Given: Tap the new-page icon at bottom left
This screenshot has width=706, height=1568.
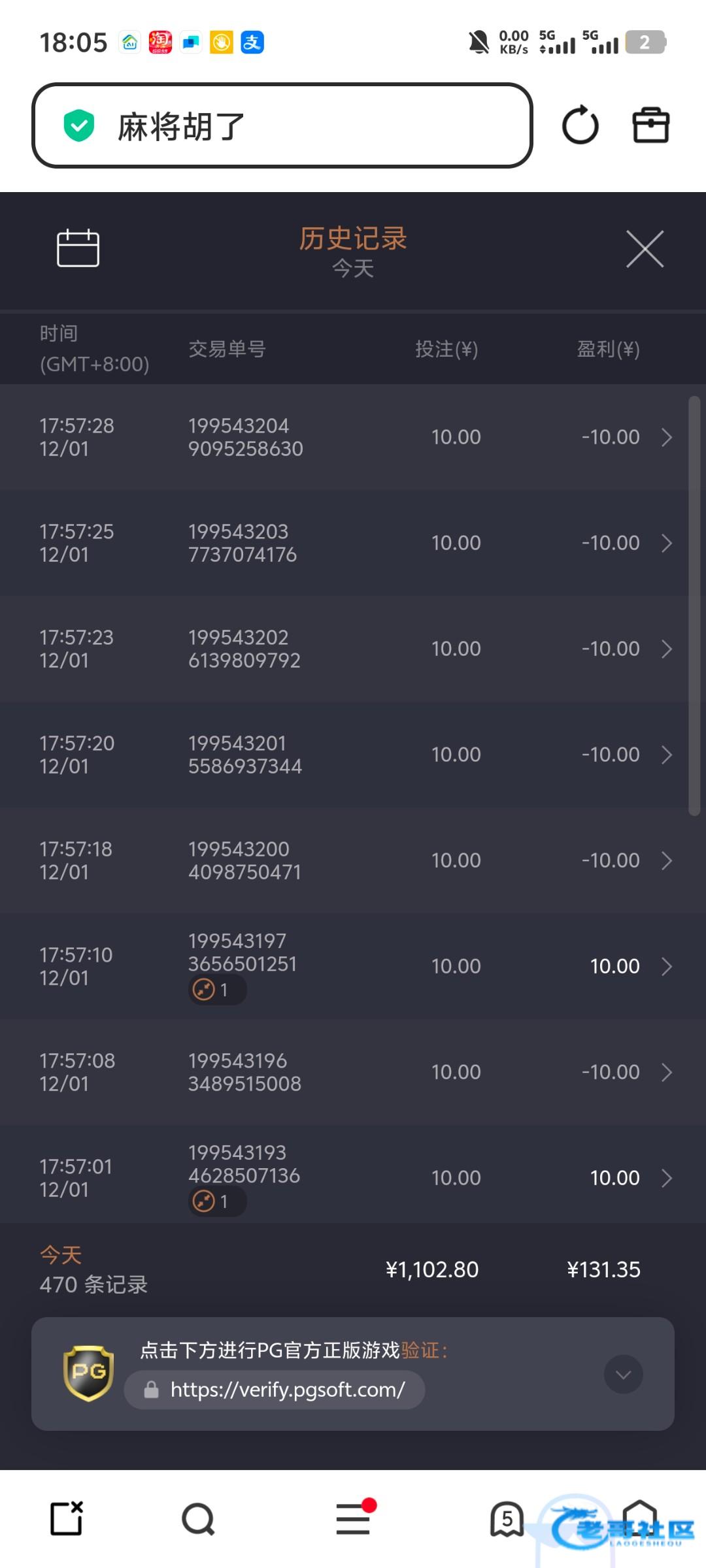Looking at the screenshot, I should [67, 1519].
